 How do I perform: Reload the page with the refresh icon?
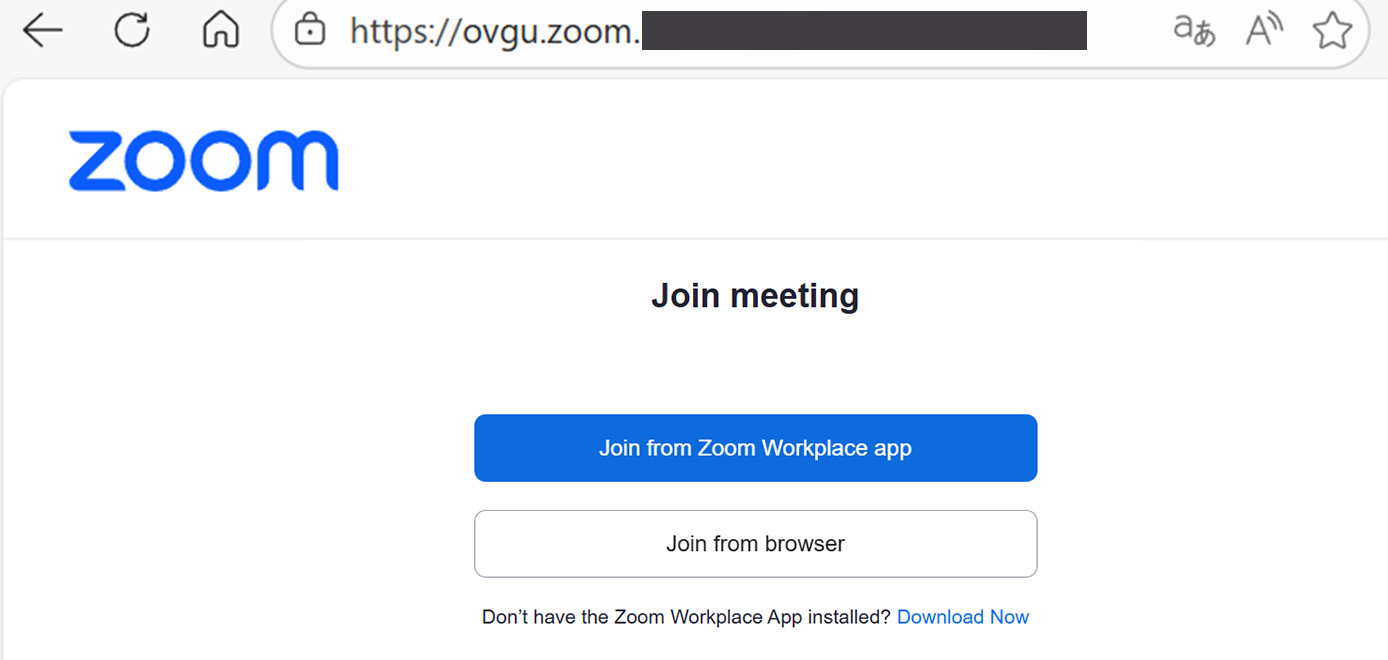pyautogui.click(x=131, y=30)
